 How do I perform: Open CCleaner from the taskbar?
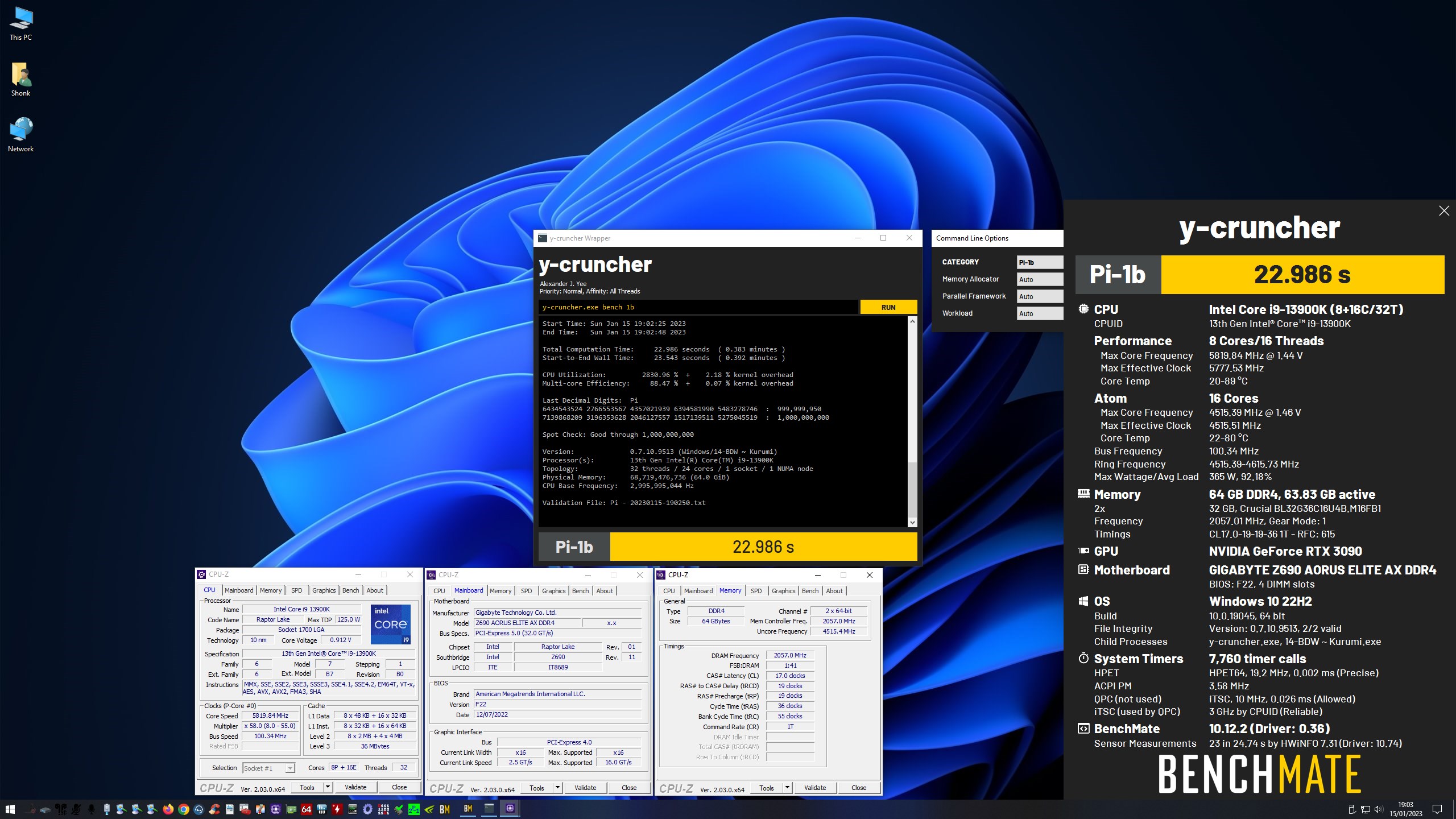point(214,809)
